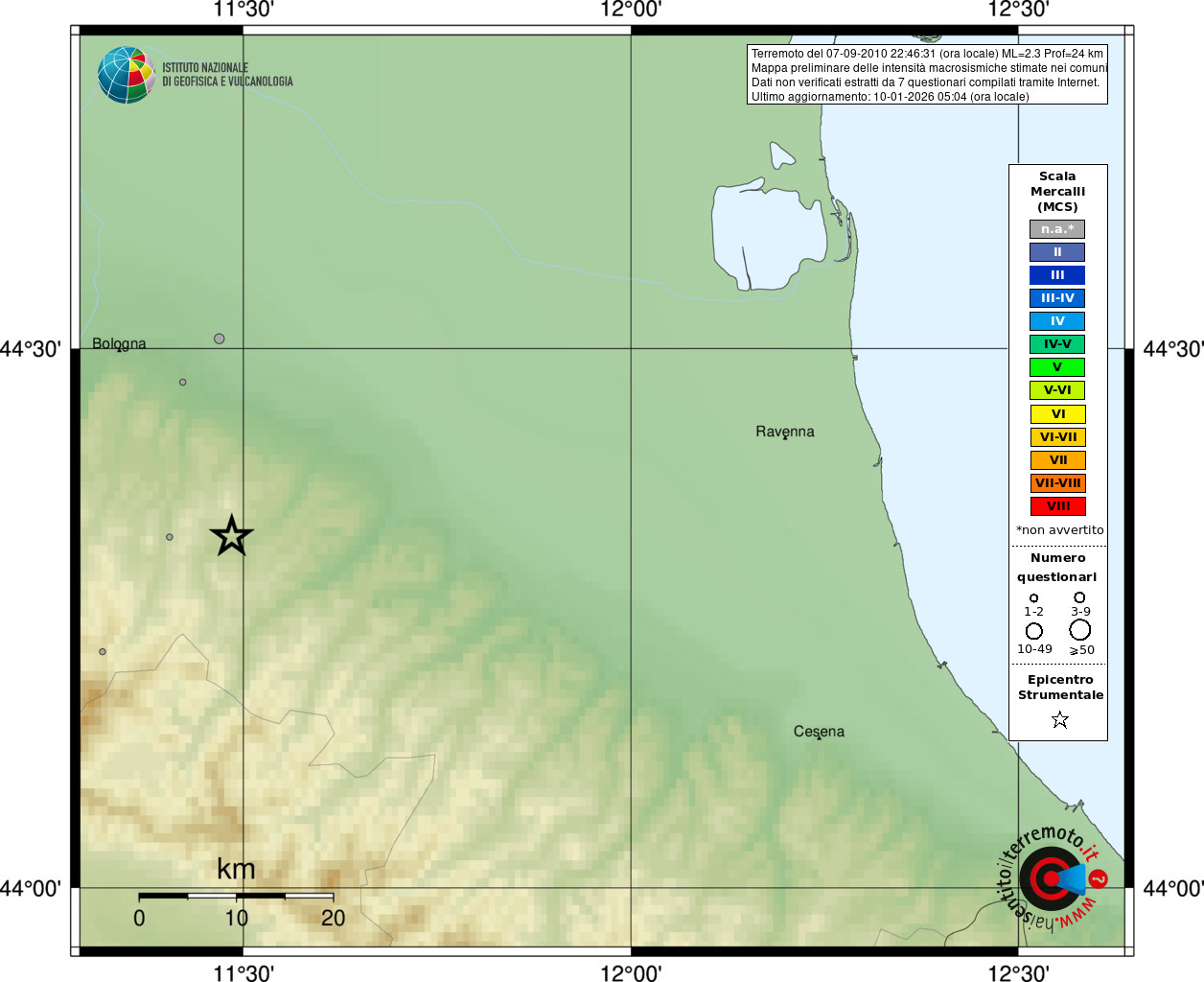Click the legend's 3-9 questionnaire circle
1204x982 pixels.
tap(1079, 597)
